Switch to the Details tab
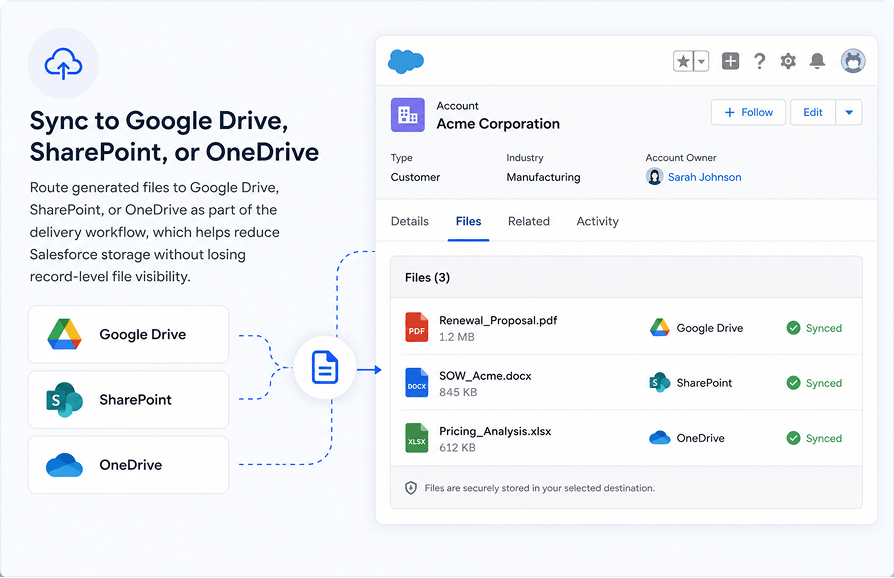 coord(410,221)
